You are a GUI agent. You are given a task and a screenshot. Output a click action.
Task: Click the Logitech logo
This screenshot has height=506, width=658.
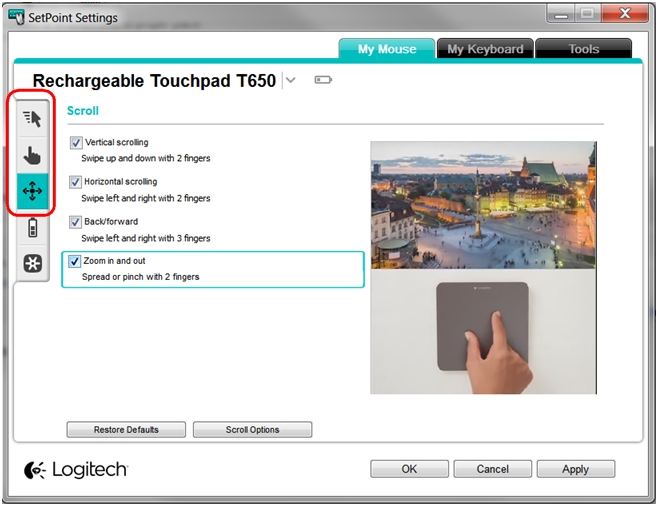coord(76,469)
